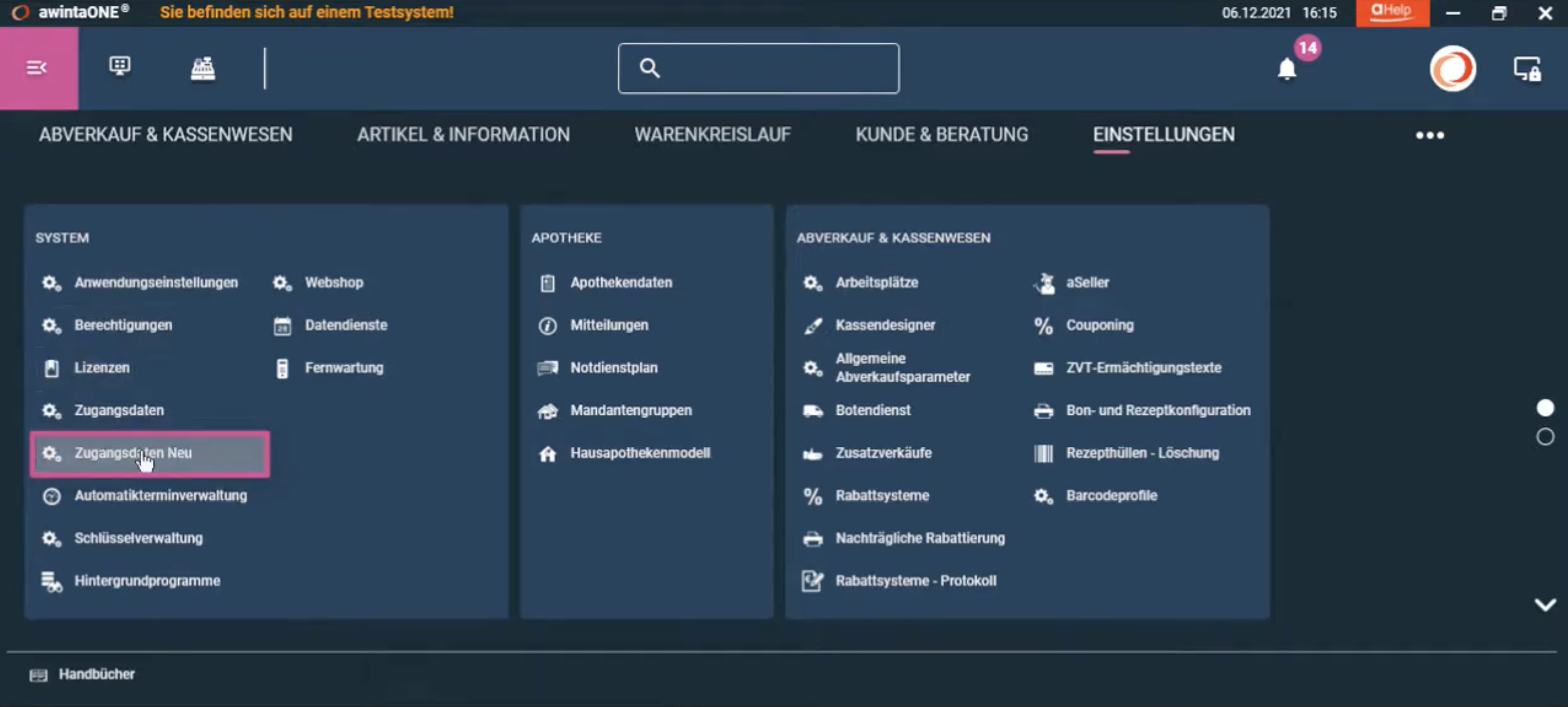This screenshot has width=1568, height=707.
Task: Switch to WARENKREISLAUF tab
Action: click(x=713, y=134)
